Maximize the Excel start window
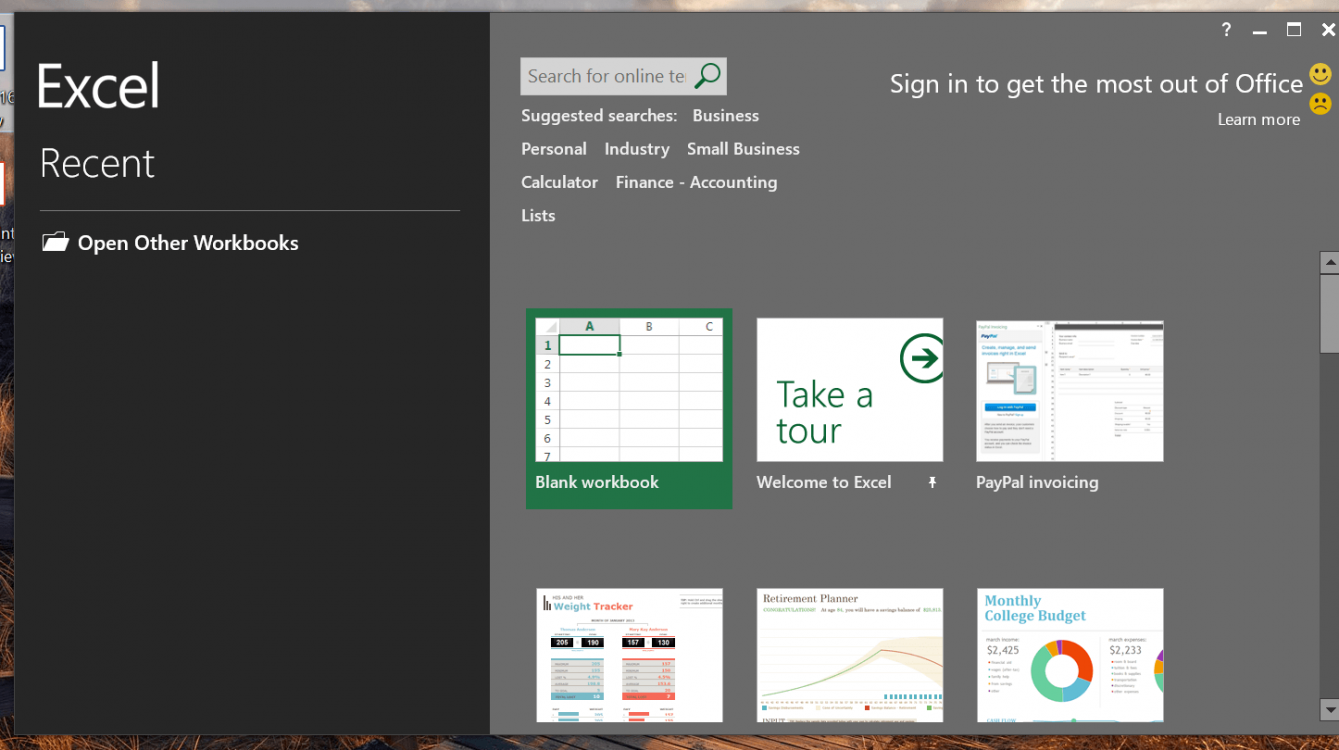 (1294, 30)
